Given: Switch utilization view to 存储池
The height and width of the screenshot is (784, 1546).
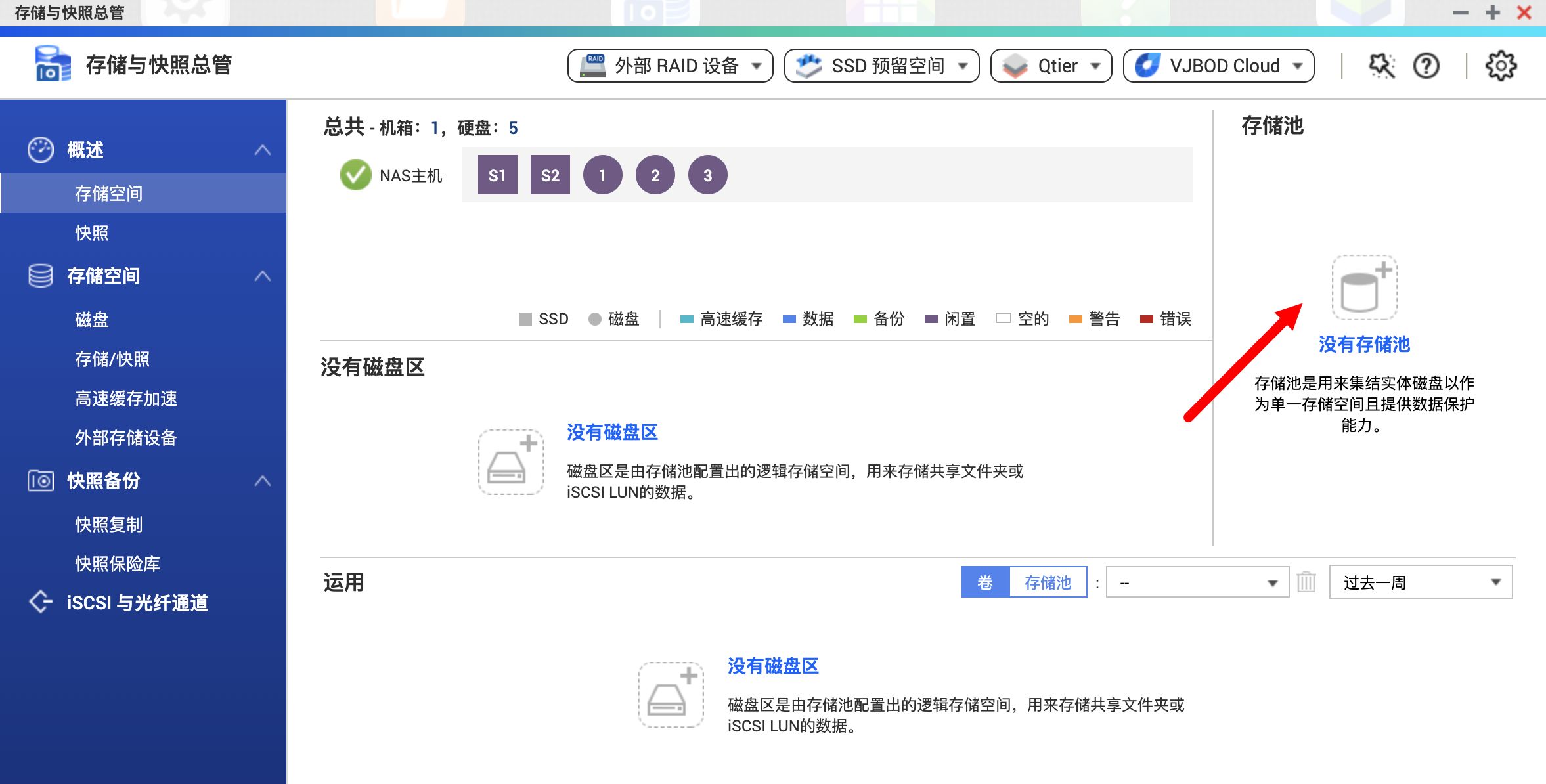Looking at the screenshot, I should [1048, 582].
